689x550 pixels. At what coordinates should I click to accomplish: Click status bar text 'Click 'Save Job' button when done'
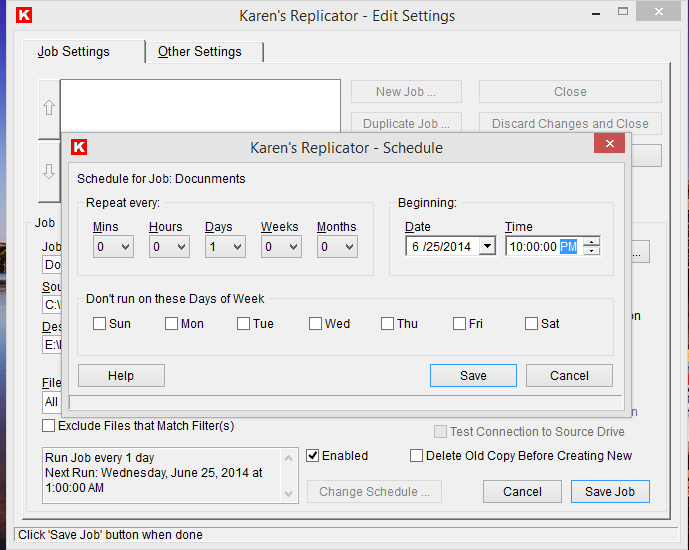tap(110, 535)
